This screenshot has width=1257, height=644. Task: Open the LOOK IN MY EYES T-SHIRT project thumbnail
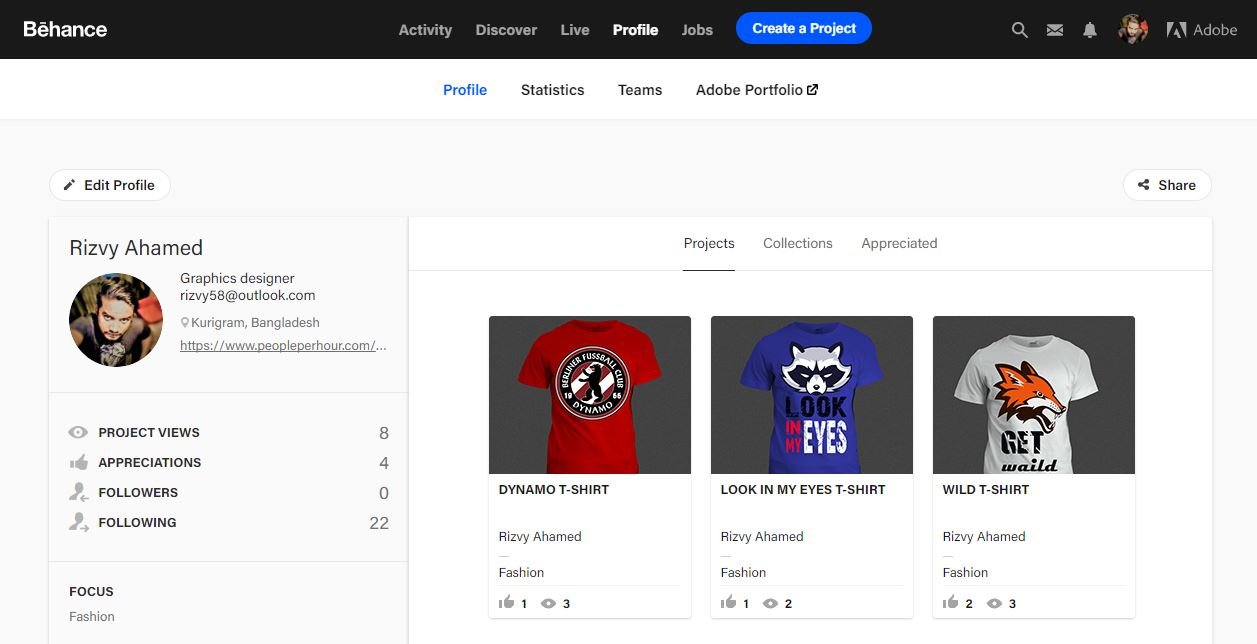[x=811, y=394]
